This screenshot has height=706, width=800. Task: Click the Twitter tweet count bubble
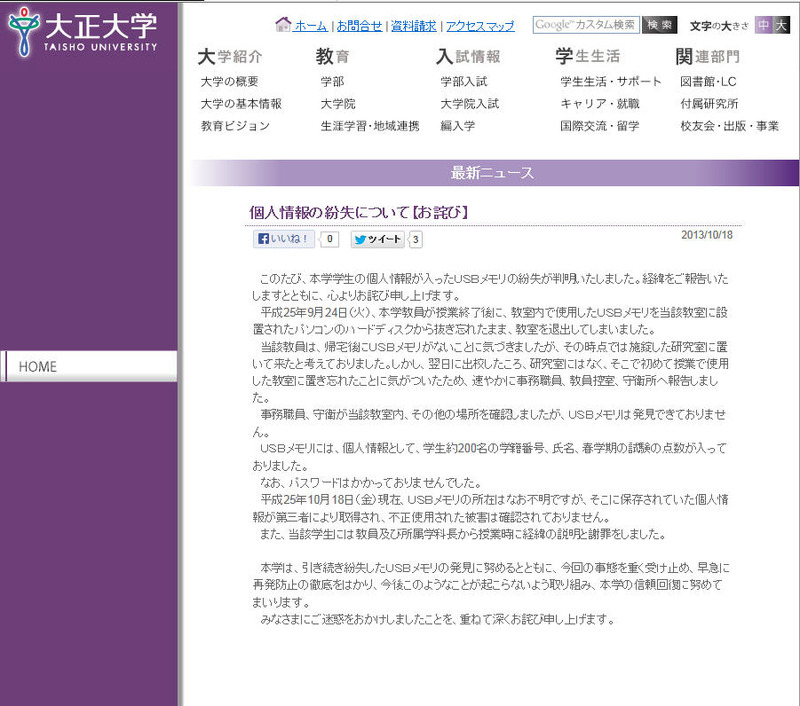coord(416,240)
